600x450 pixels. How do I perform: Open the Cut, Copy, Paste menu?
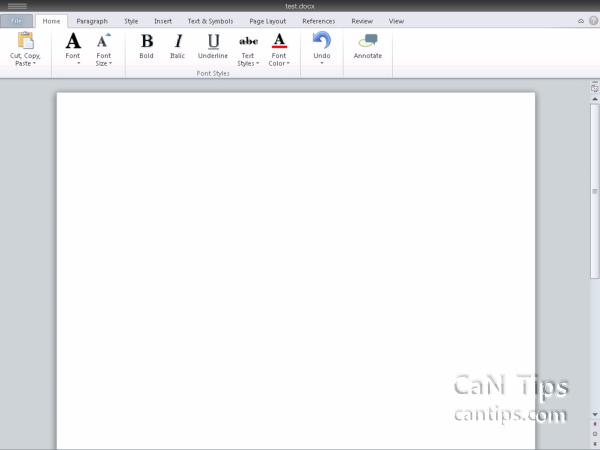[25, 49]
